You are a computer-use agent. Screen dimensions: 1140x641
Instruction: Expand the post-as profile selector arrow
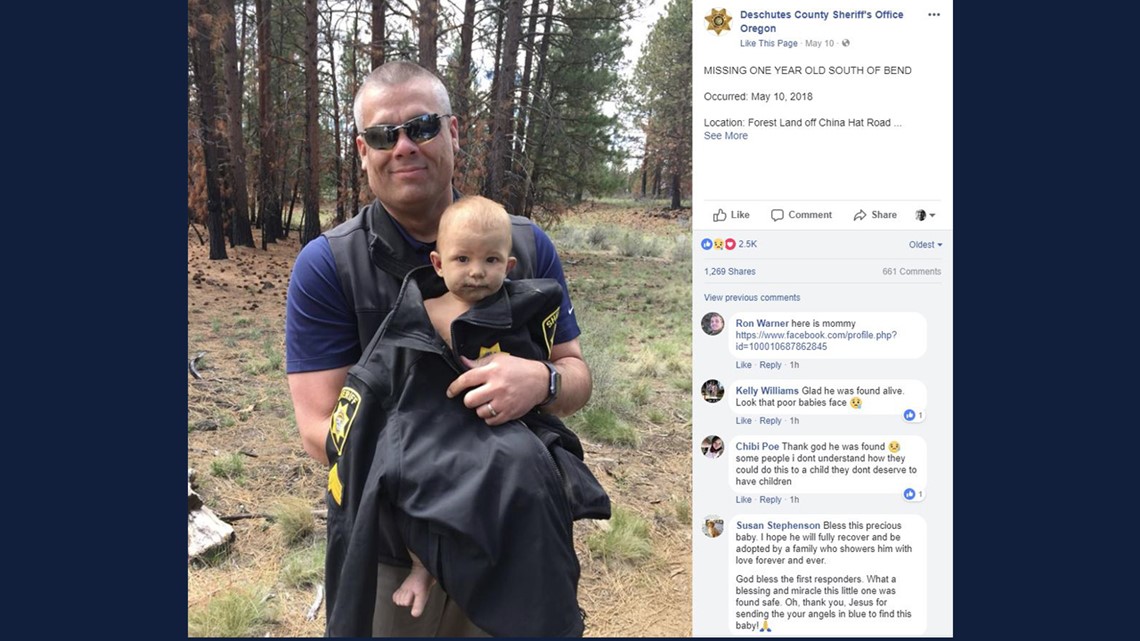coord(926,215)
